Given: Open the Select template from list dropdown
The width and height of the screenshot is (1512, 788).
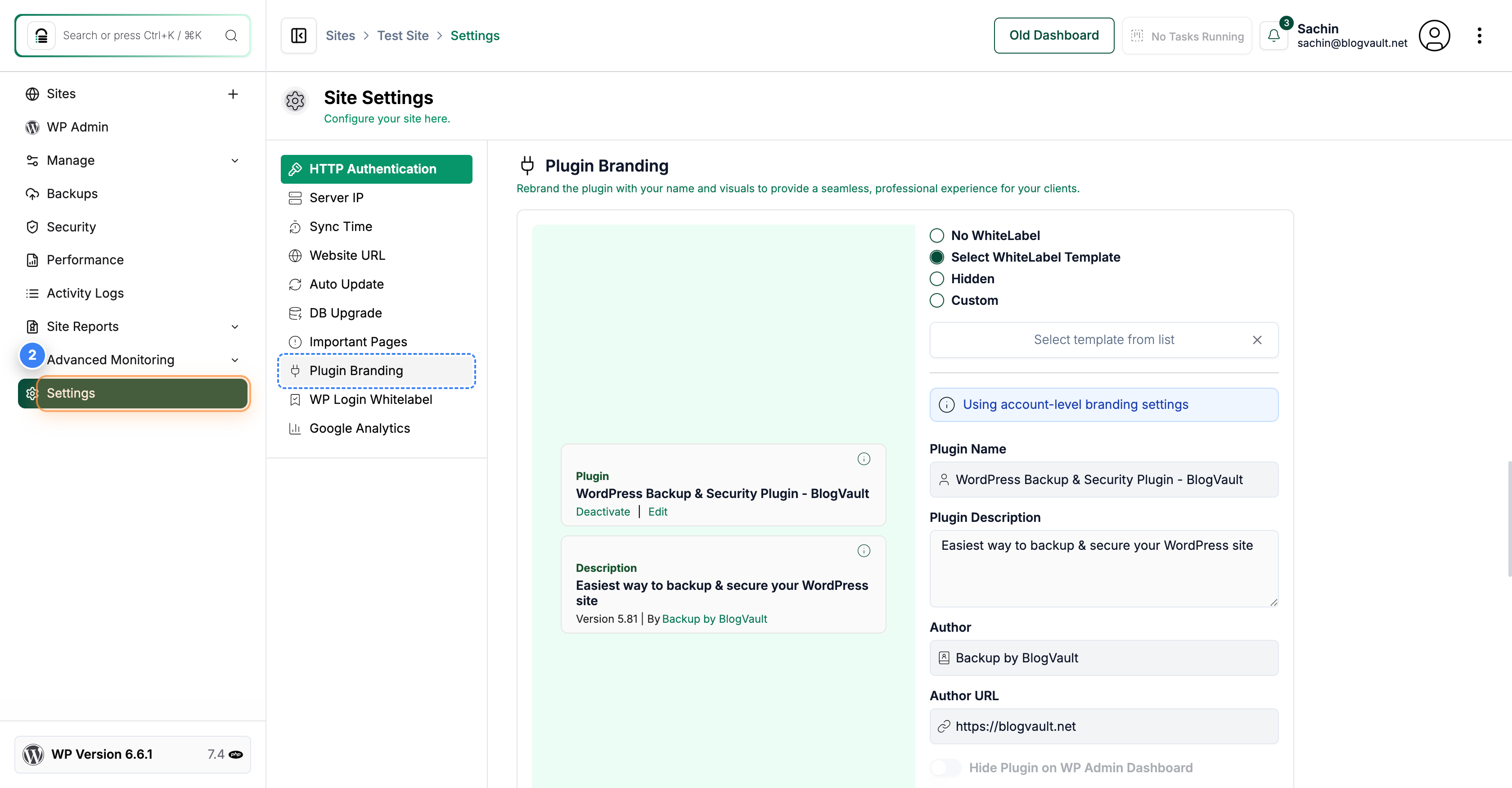Looking at the screenshot, I should pyautogui.click(x=1103, y=340).
